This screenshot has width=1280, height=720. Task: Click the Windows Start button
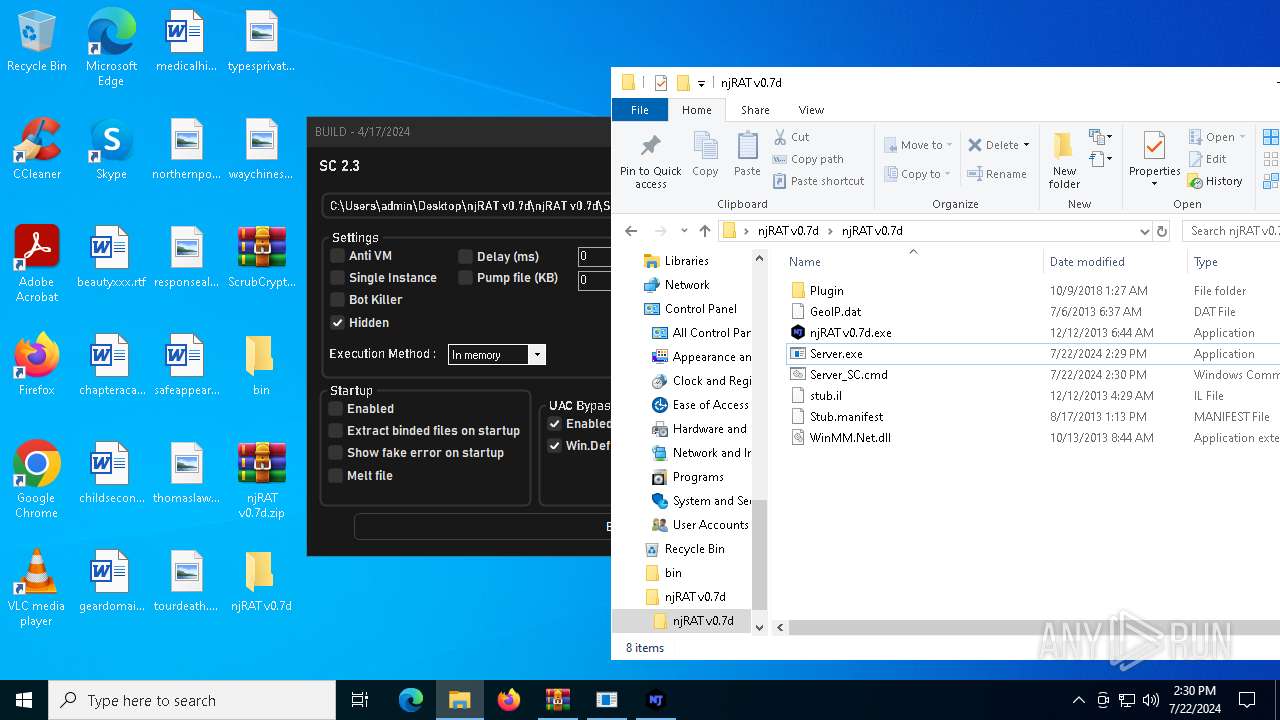[x=24, y=700]
